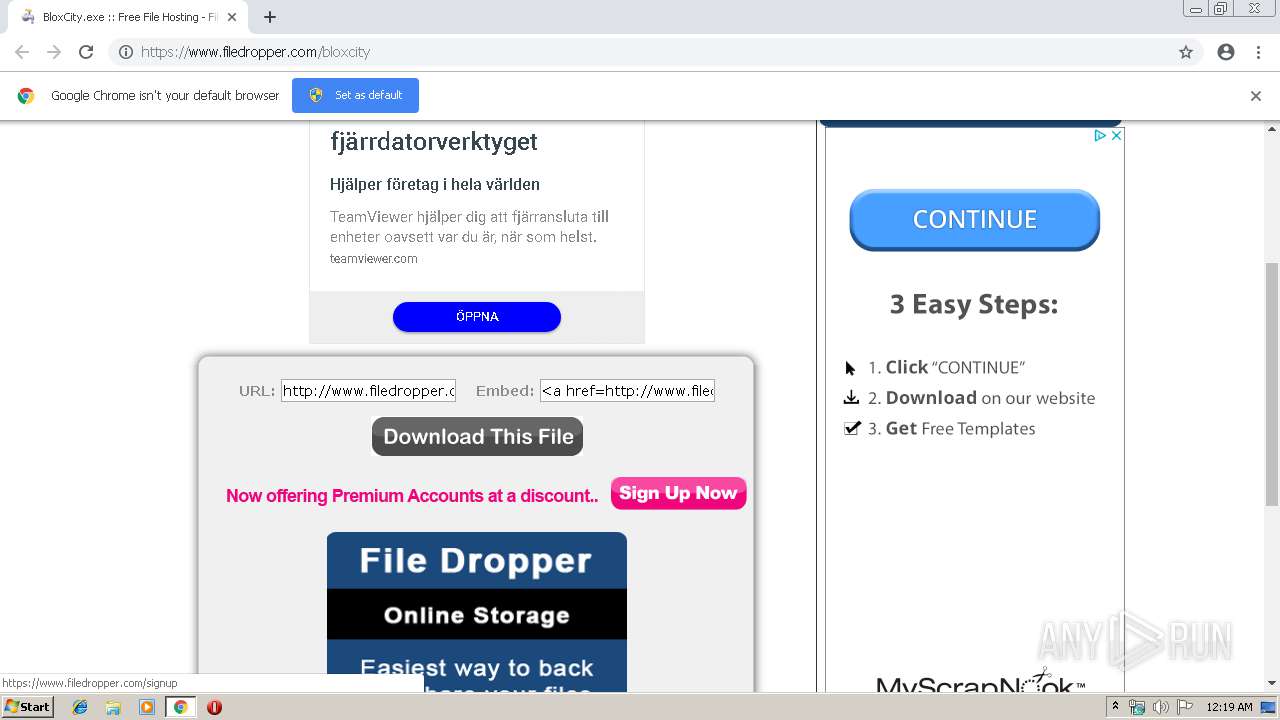Click Show desktop button in taskbar corner
The image size is (1280, 720).
click(x=1270, y=707)
